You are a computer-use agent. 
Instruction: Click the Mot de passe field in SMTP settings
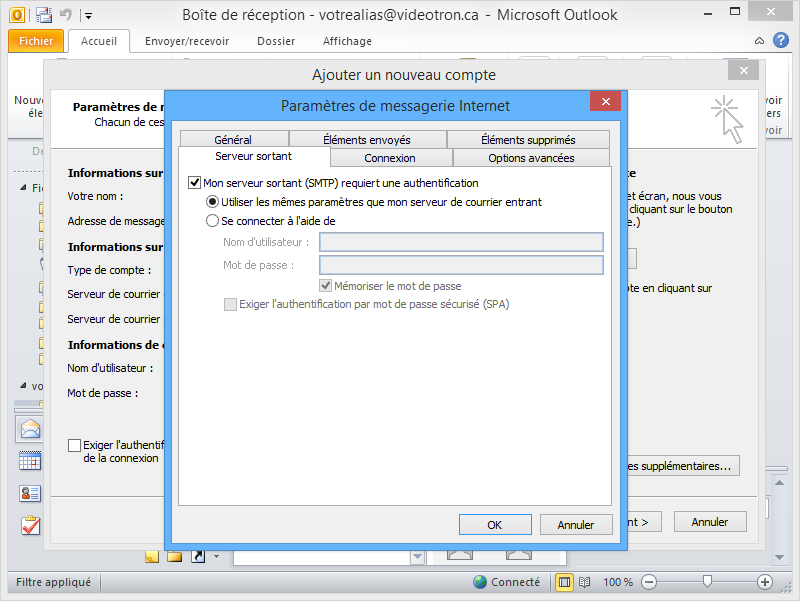(x=461, y=265)
